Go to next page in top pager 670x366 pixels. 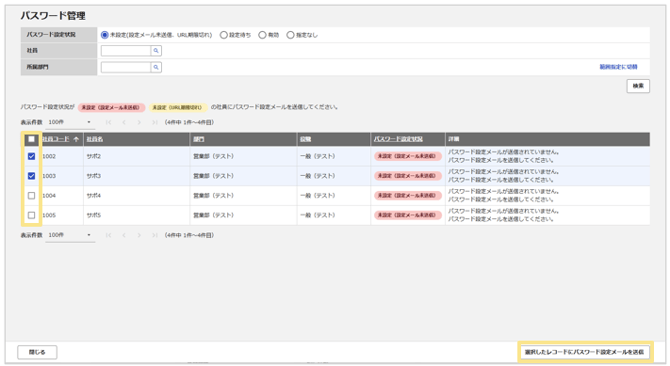pos(139,123)
